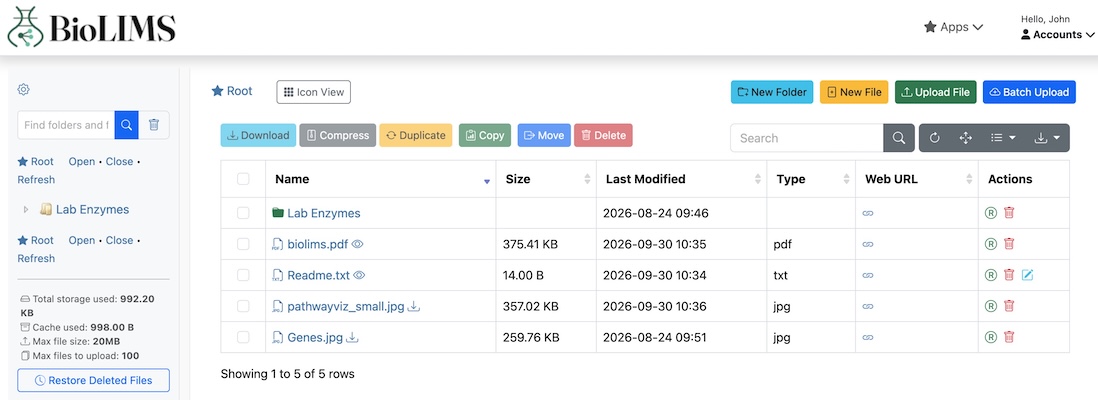Check the biolims.pdf row checkbox
The height and width of the screenshot is (400, 1098).
243,244
